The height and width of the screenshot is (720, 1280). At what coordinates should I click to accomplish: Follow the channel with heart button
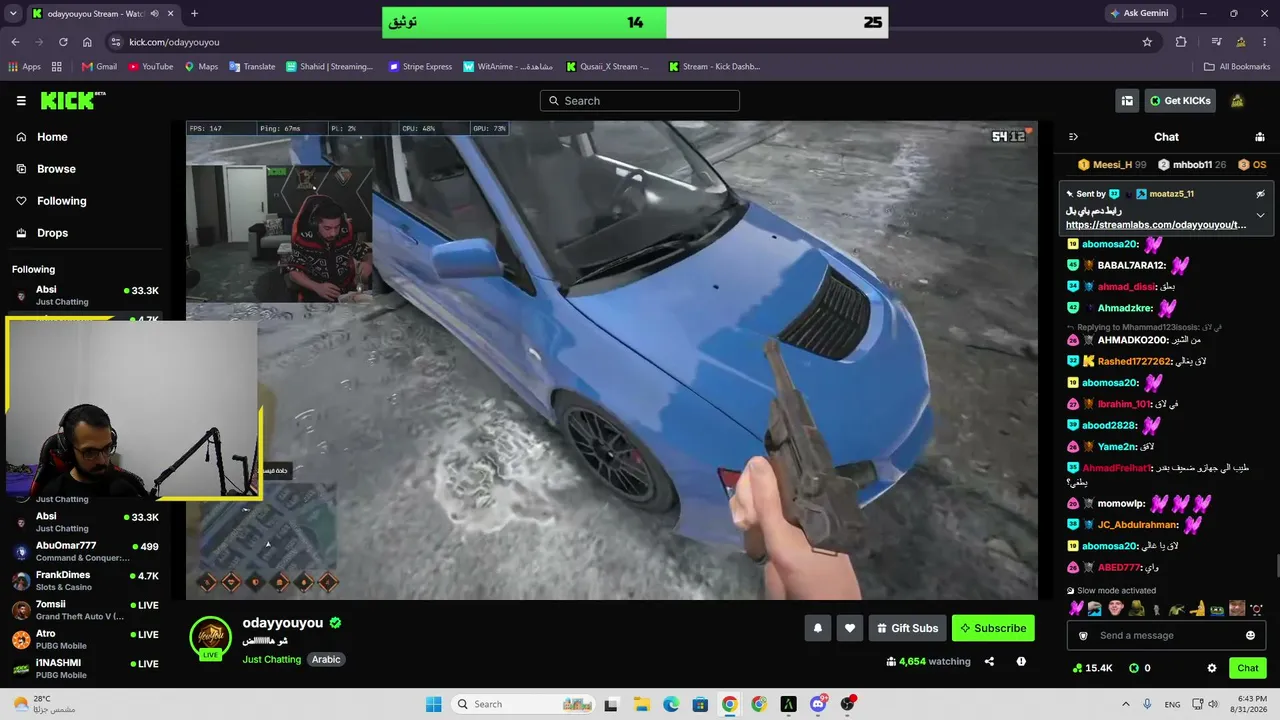click(850, 628)
